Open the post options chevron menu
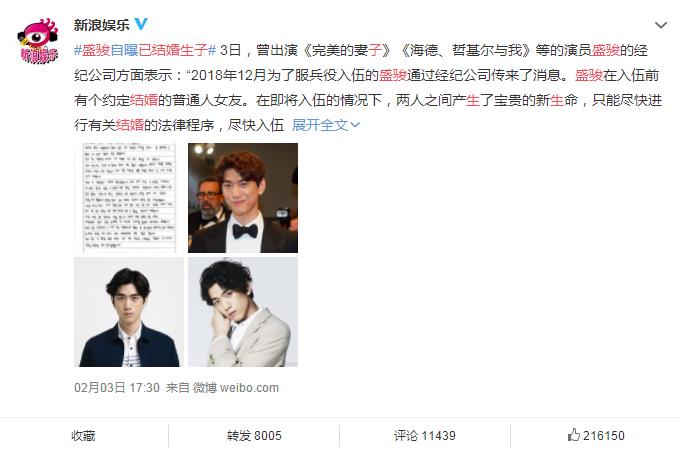Viewport: 679px width, 456px height. coord(661,26)
